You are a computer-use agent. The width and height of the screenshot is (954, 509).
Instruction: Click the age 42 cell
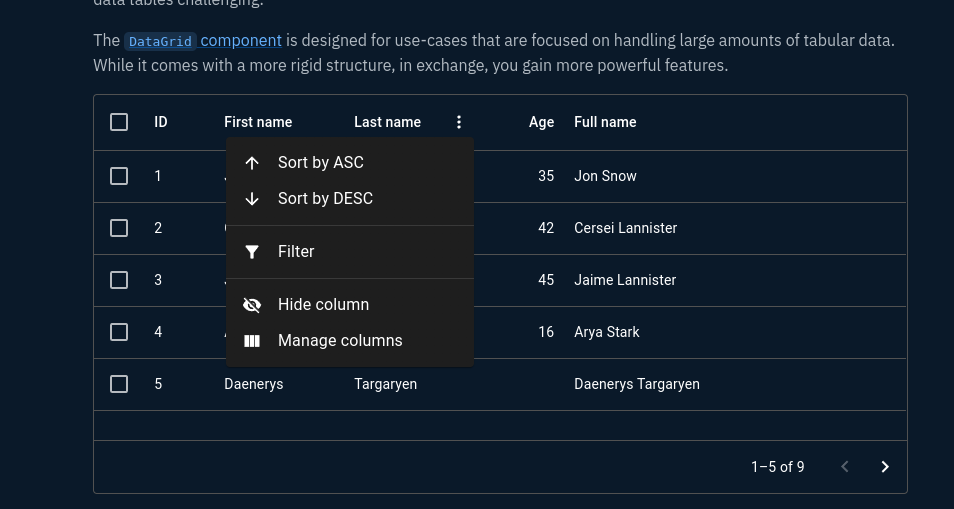(546, 228)
